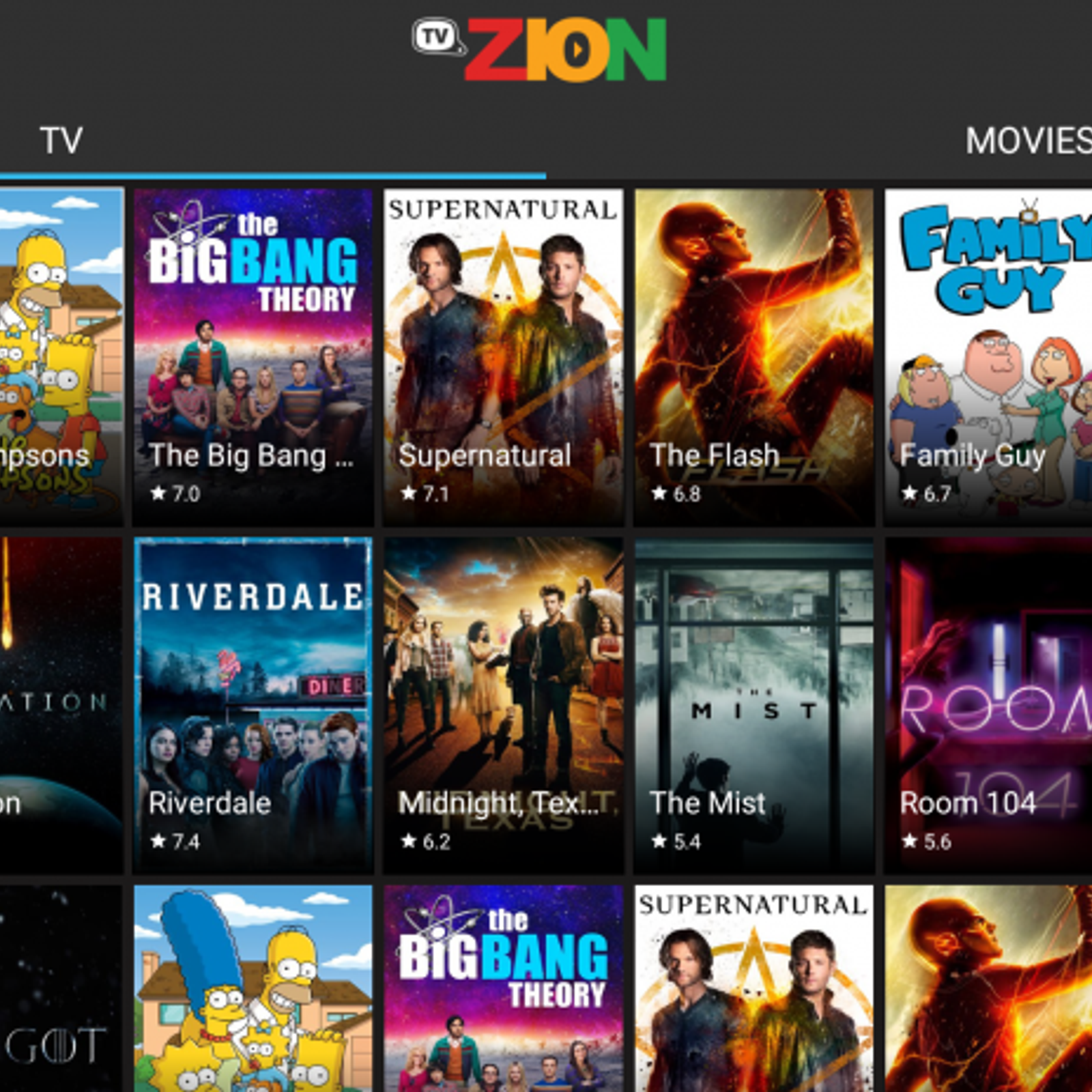Select the Room 104 poster

(x=988, y=705)
